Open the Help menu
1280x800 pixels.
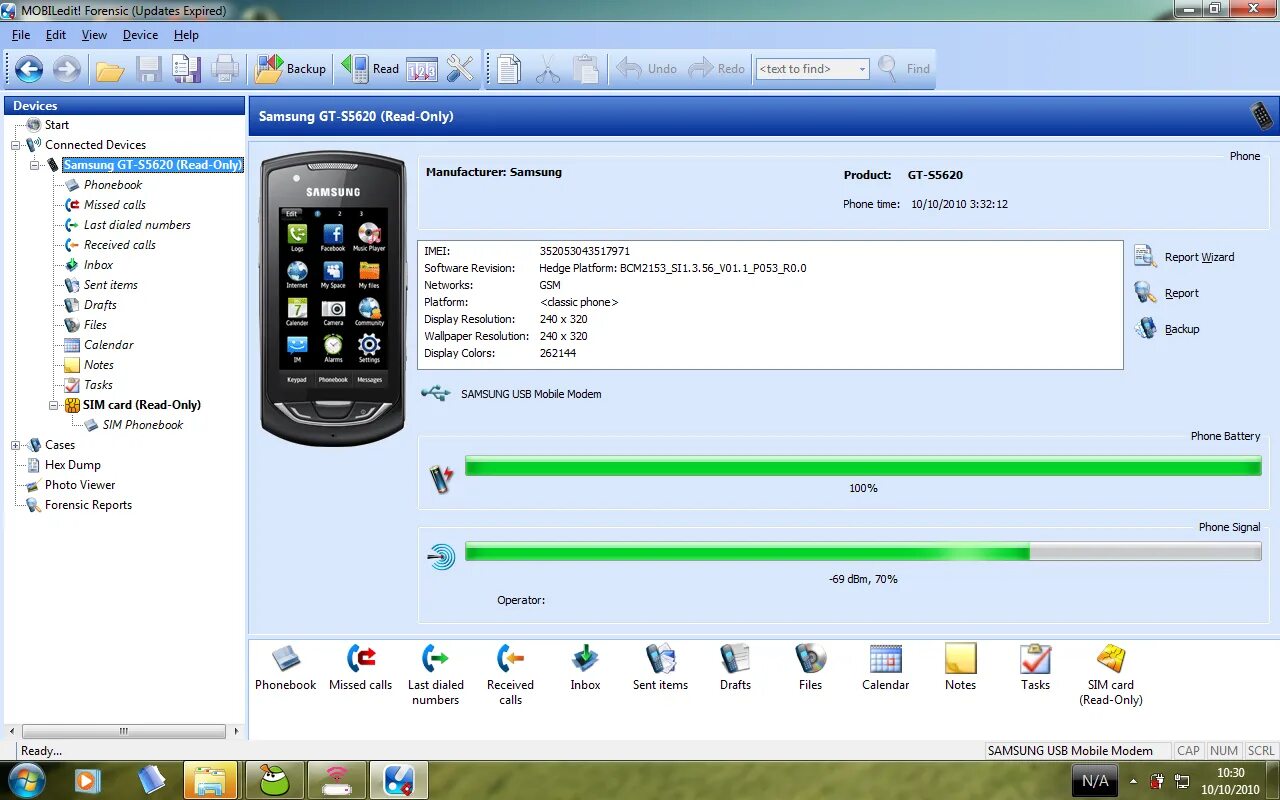(186, 35)
